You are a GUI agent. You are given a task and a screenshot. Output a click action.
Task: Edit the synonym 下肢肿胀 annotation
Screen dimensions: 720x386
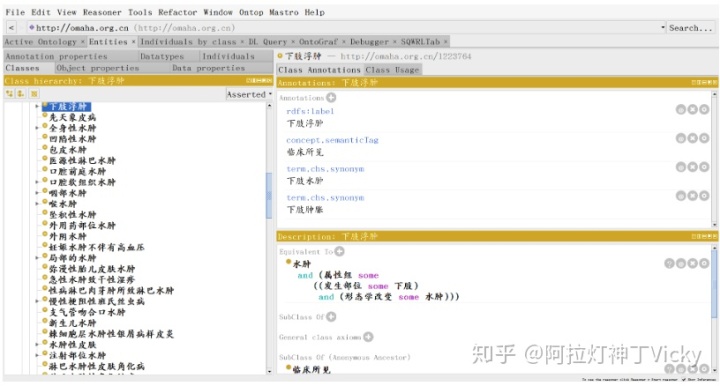tap(704, 196)
